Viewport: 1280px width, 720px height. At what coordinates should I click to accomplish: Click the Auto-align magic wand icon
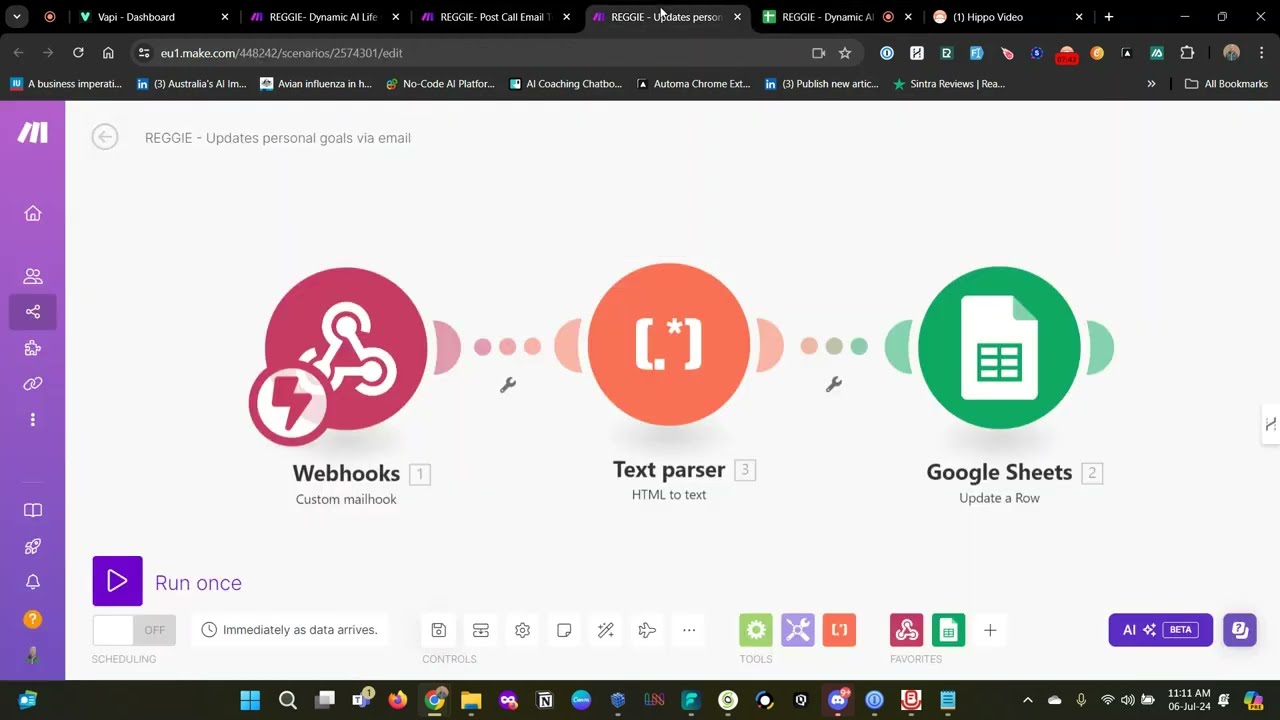(x=605, y=630)
